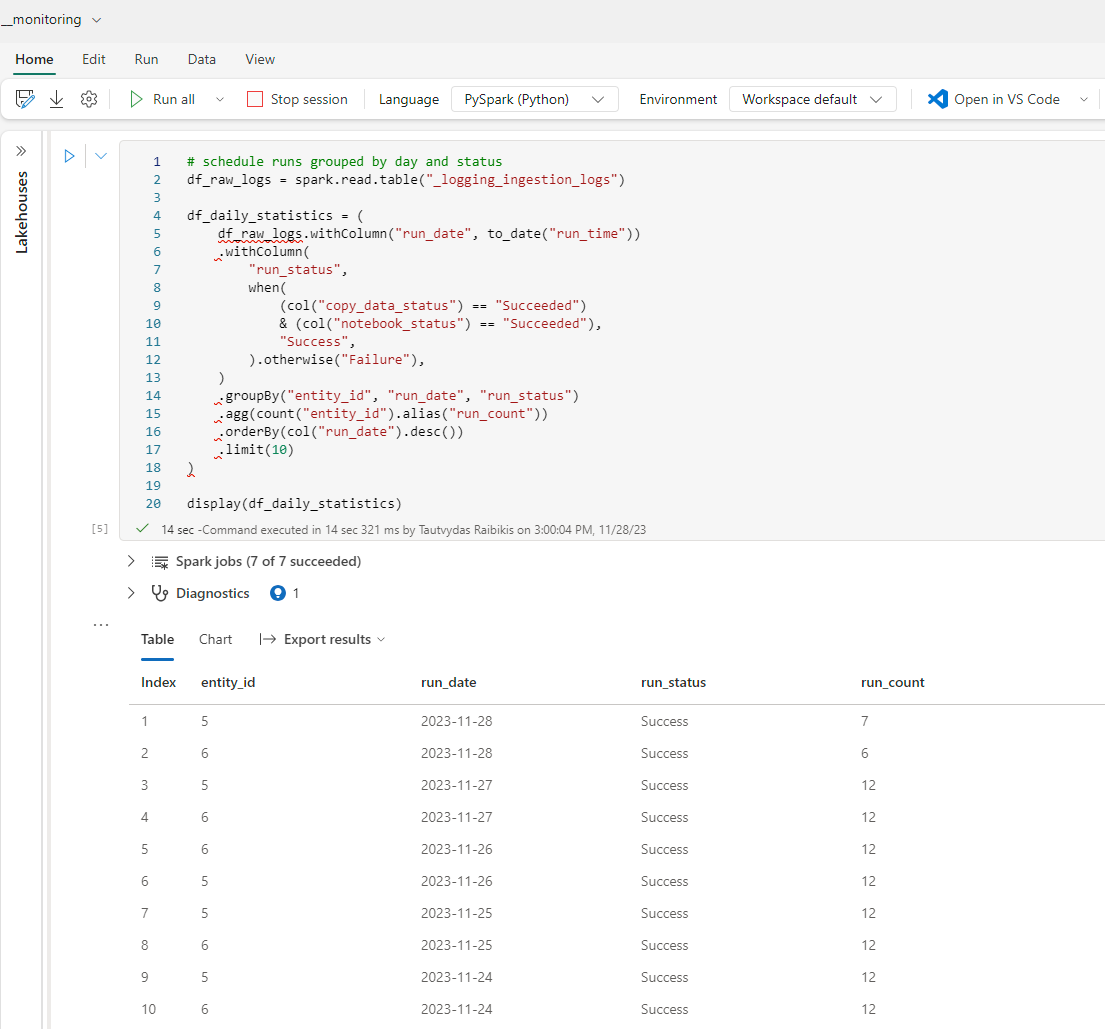This screenshot has width=1105, height=1029.
Task: Click the VS Code logo icon
Action: (937, 99)
